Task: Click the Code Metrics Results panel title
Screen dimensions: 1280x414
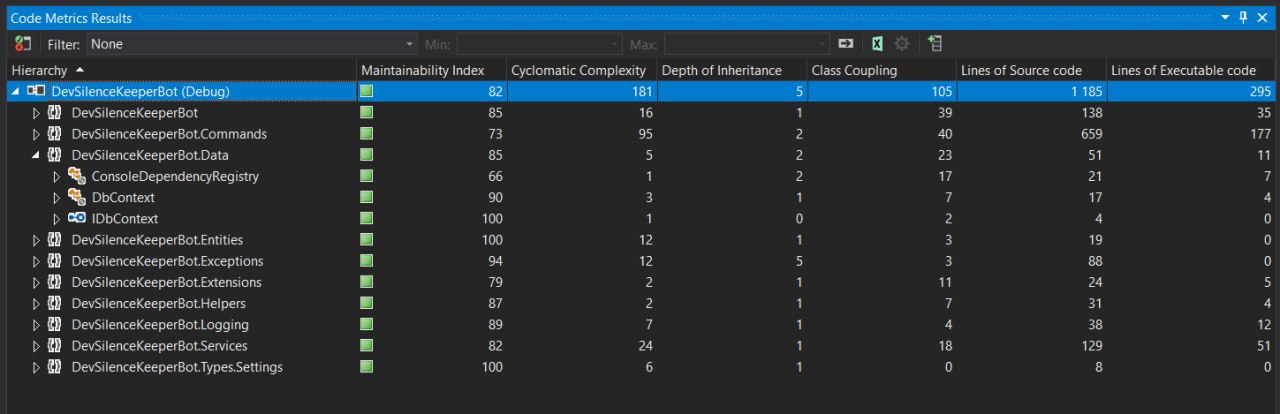Action: (71, 18)
